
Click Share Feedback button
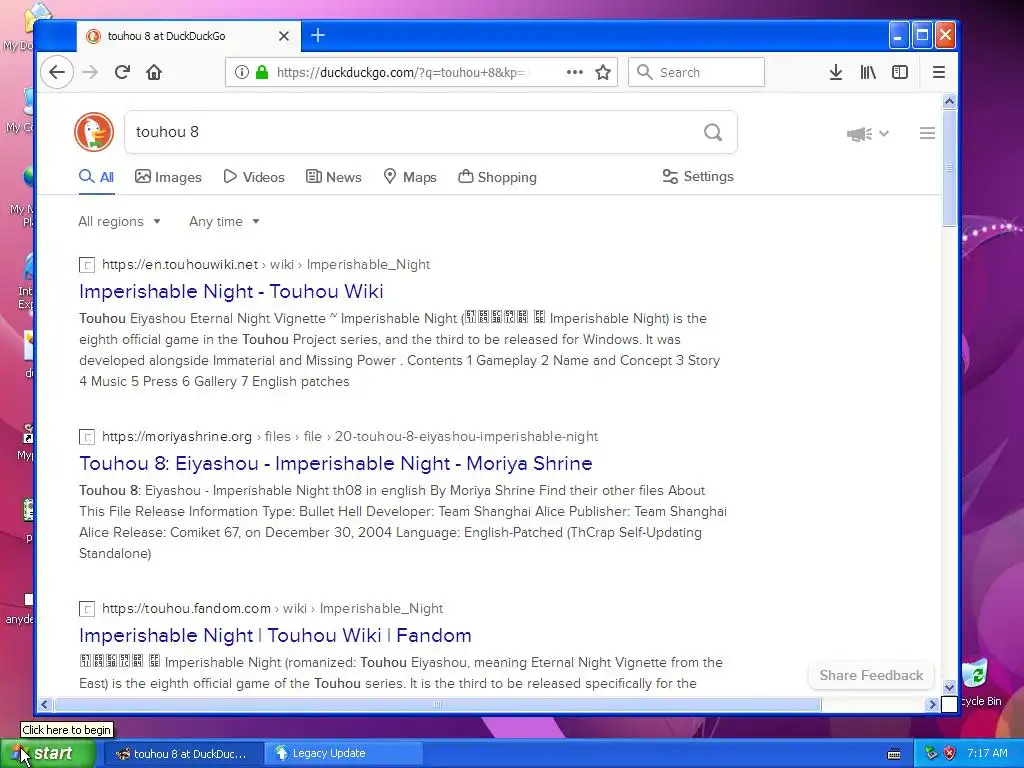click(871, 675)
